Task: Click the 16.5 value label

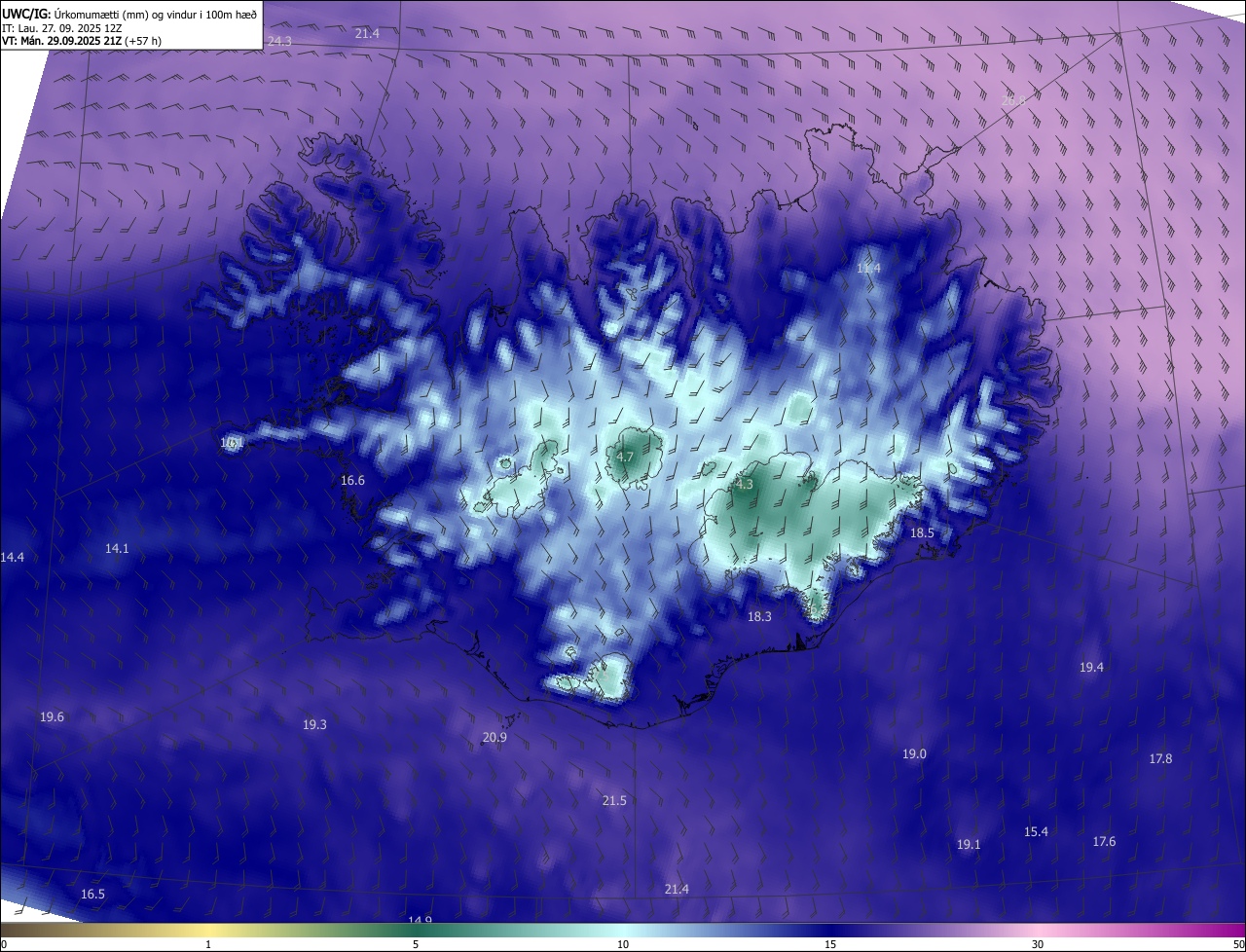Action: [92, 895]
